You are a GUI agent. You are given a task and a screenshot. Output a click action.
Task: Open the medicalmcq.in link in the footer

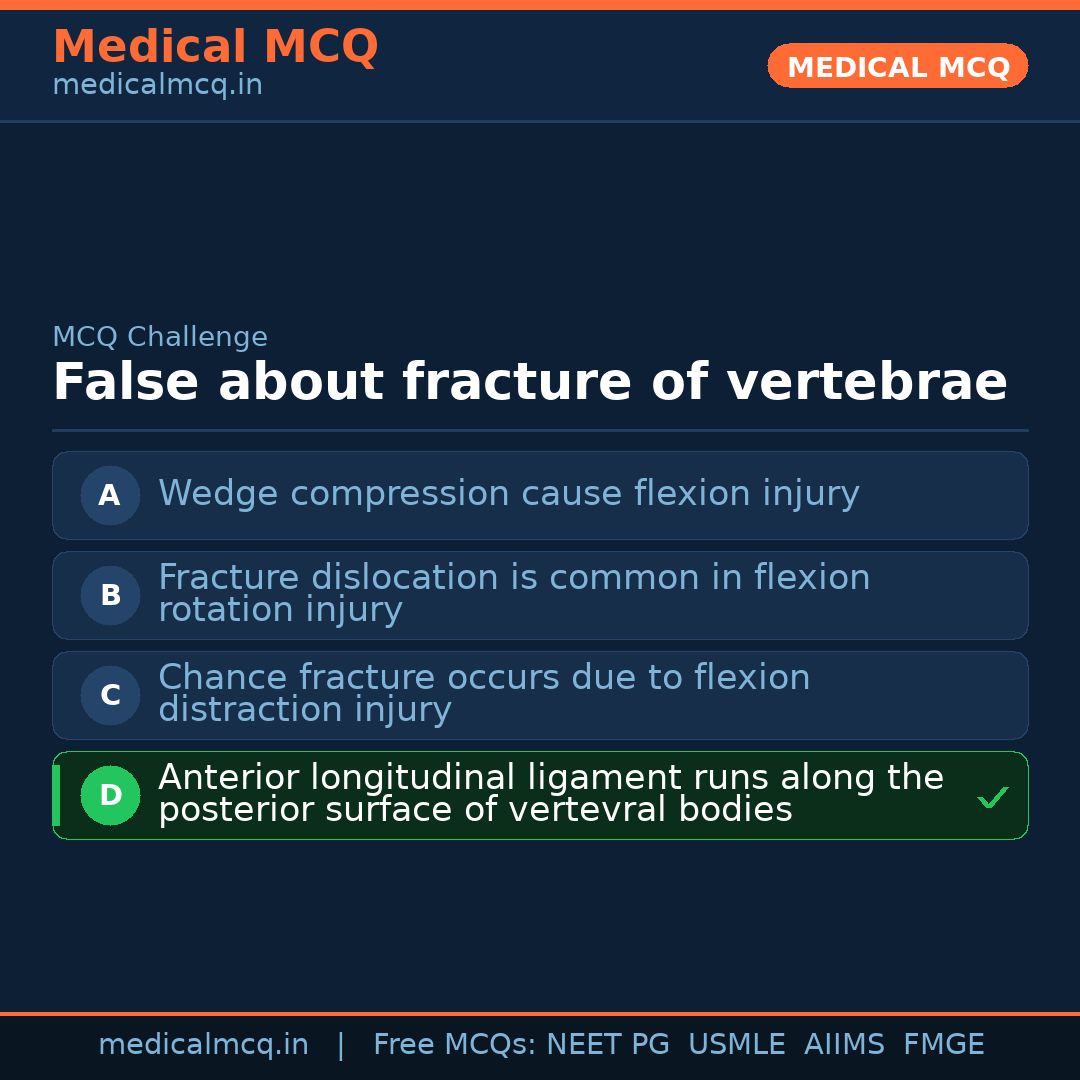click(203, 1045)
